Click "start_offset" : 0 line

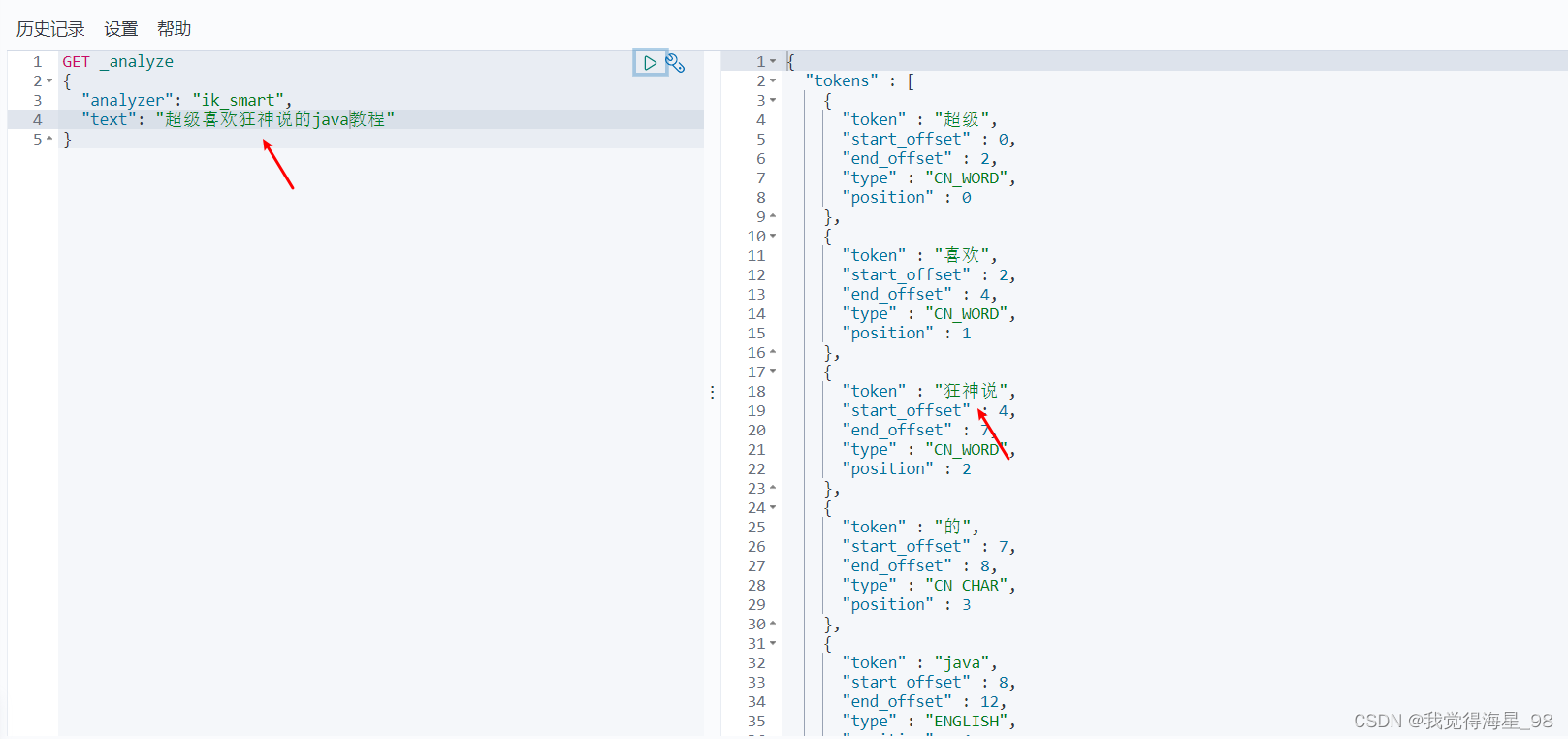tap(928, 140)
